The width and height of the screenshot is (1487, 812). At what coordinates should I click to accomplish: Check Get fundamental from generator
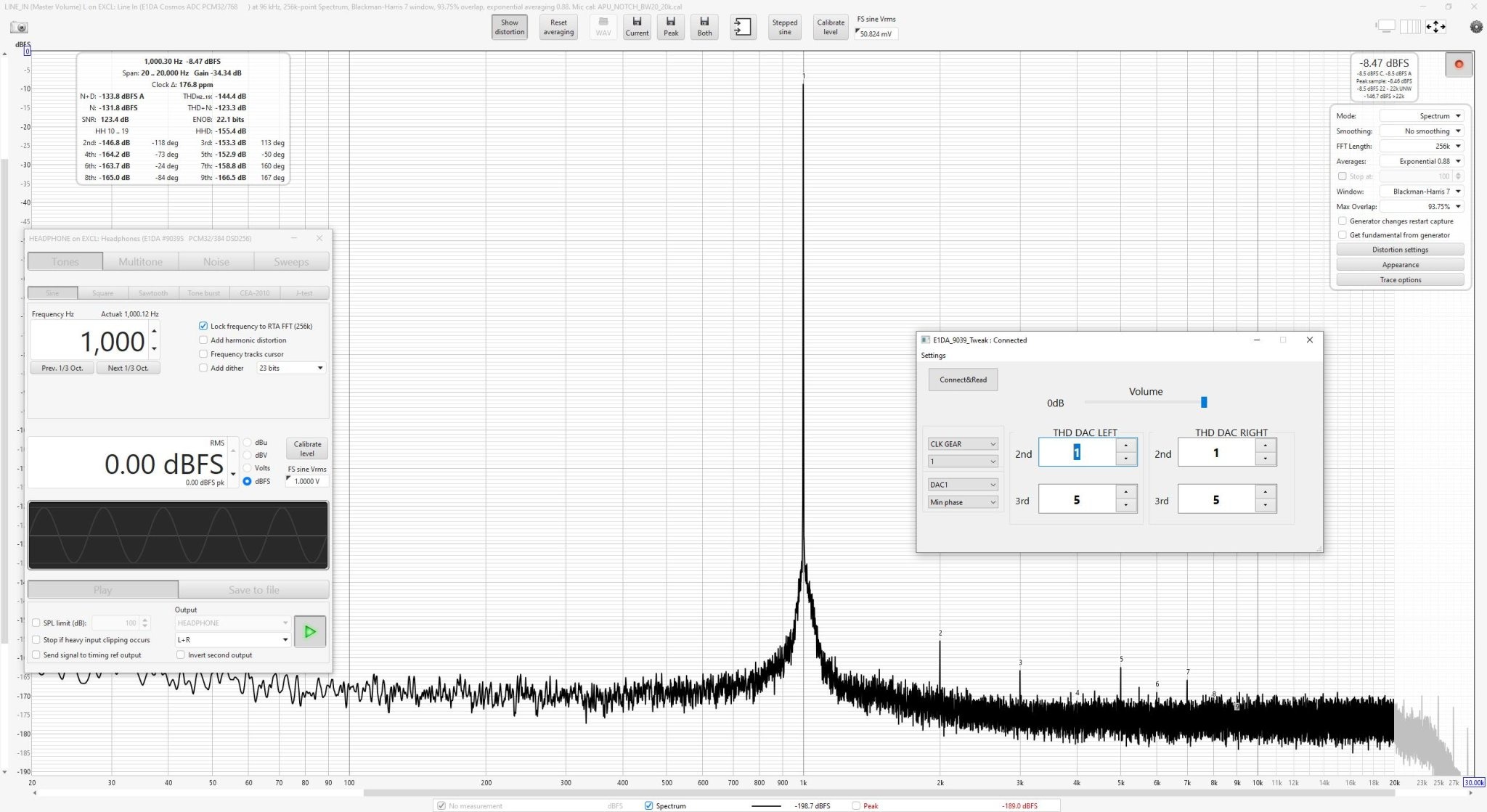(1343, 234)
